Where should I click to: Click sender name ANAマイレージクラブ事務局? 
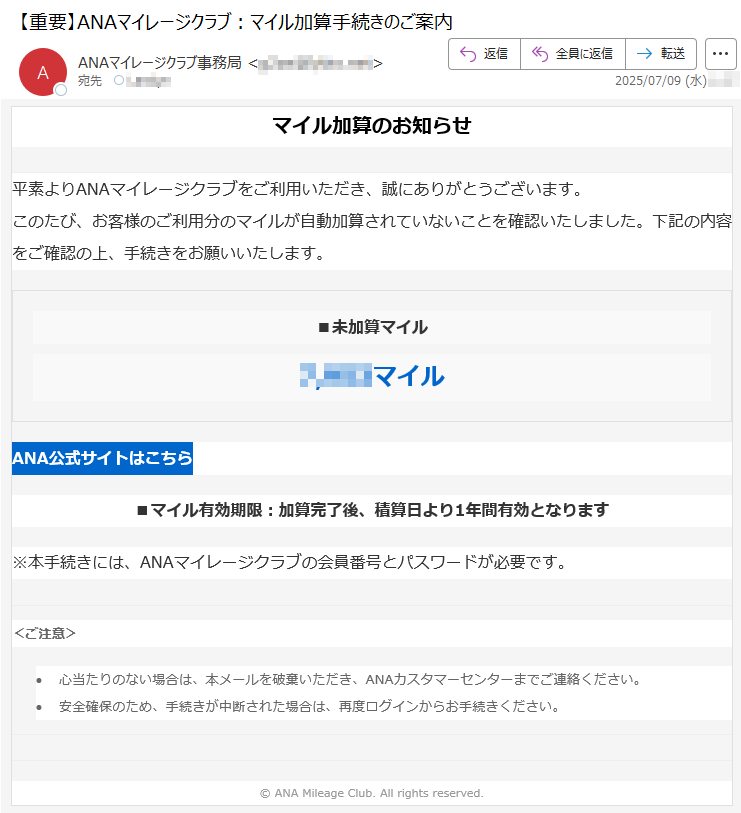tap(160, 63)
